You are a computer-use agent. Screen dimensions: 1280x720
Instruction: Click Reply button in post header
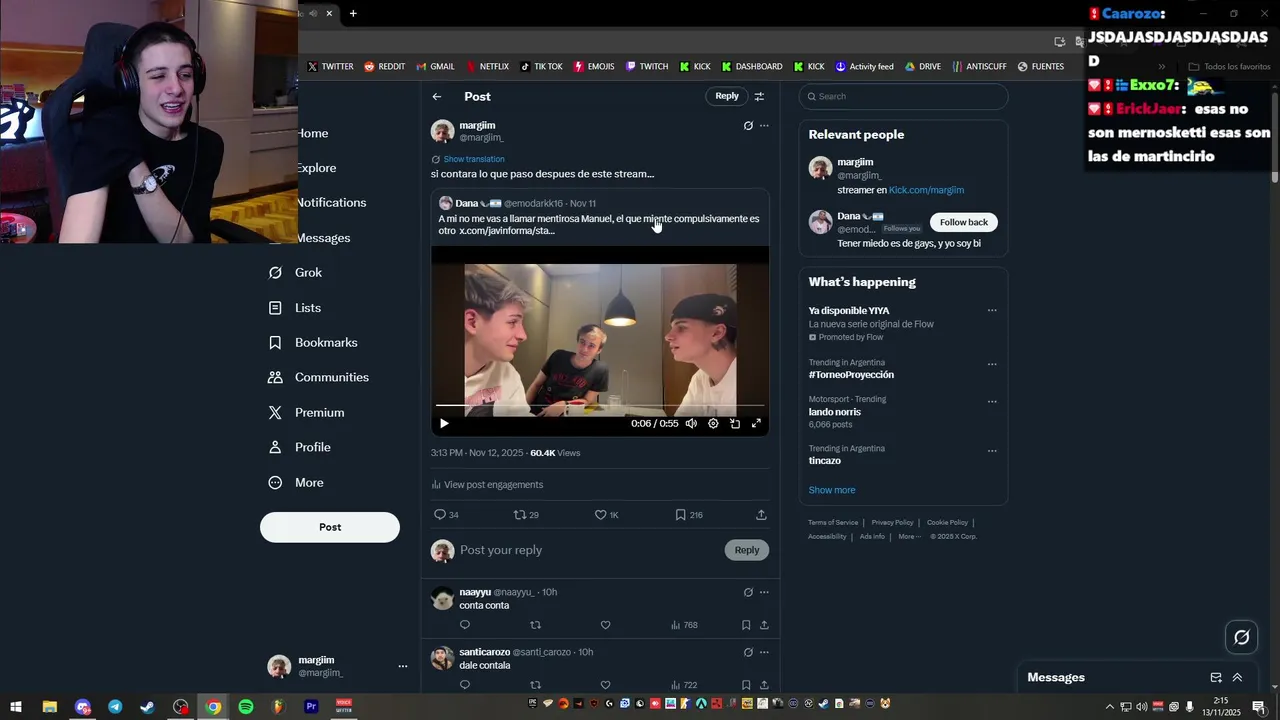coord(727,96)
